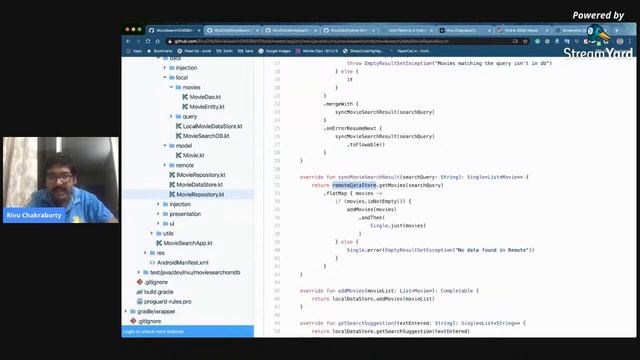Close the first MovieSearchOMDB tab
Image resolution: width=640 pixels, height=360 pixels.
pos(199,30)
